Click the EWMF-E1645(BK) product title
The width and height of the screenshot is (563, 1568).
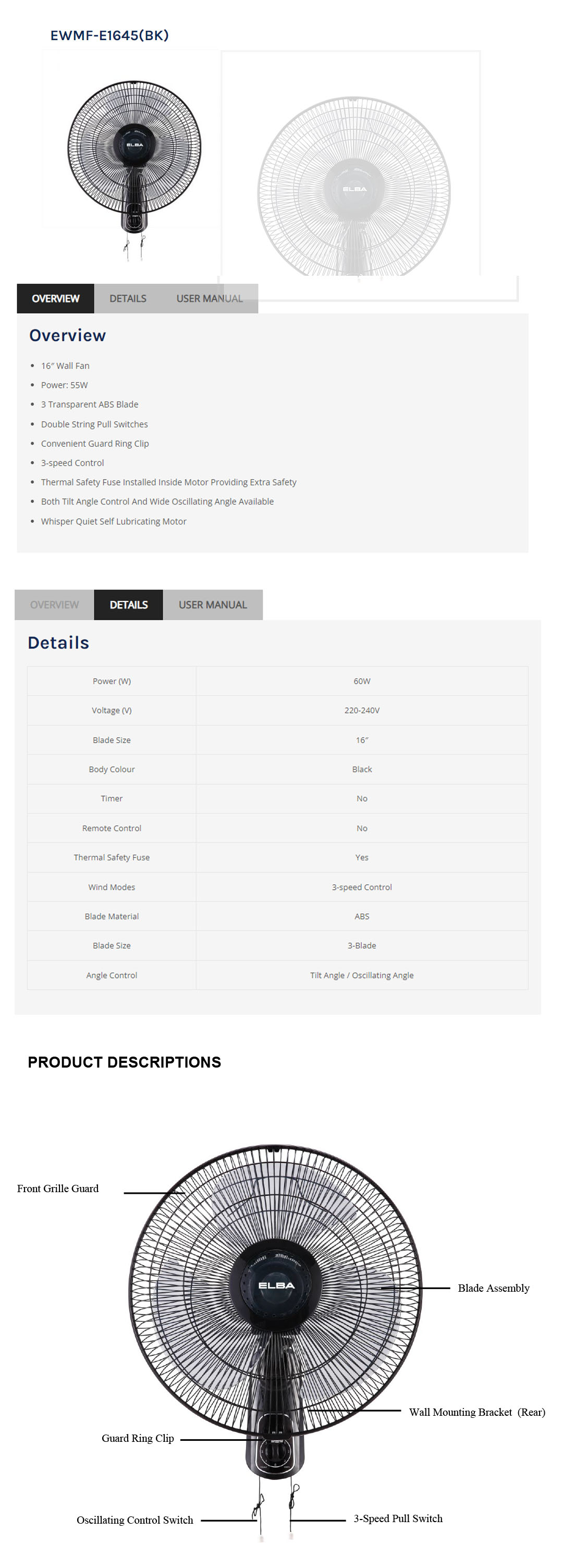click(109, 35)
